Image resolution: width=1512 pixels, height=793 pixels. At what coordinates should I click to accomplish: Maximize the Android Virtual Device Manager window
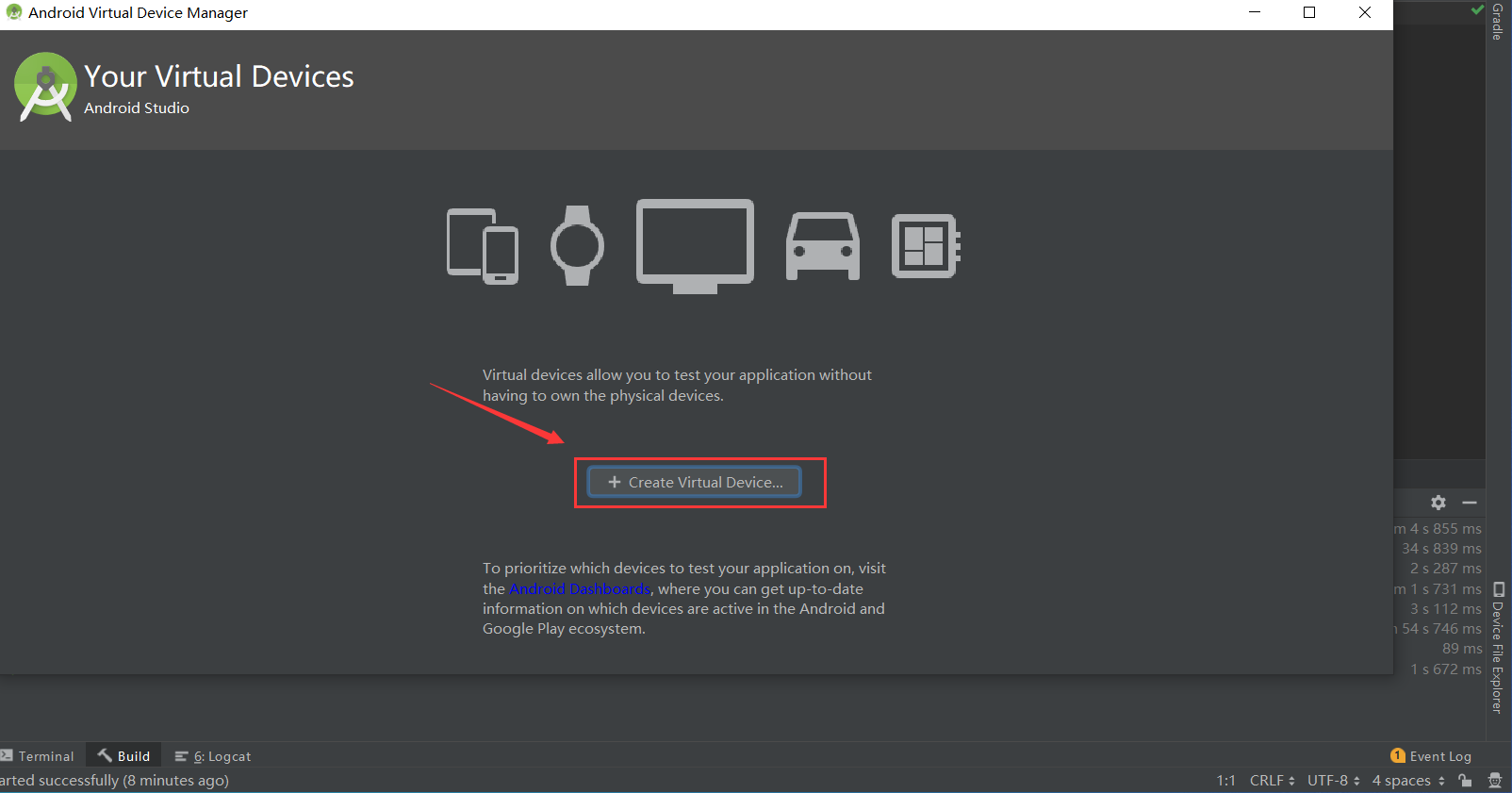1309,12
